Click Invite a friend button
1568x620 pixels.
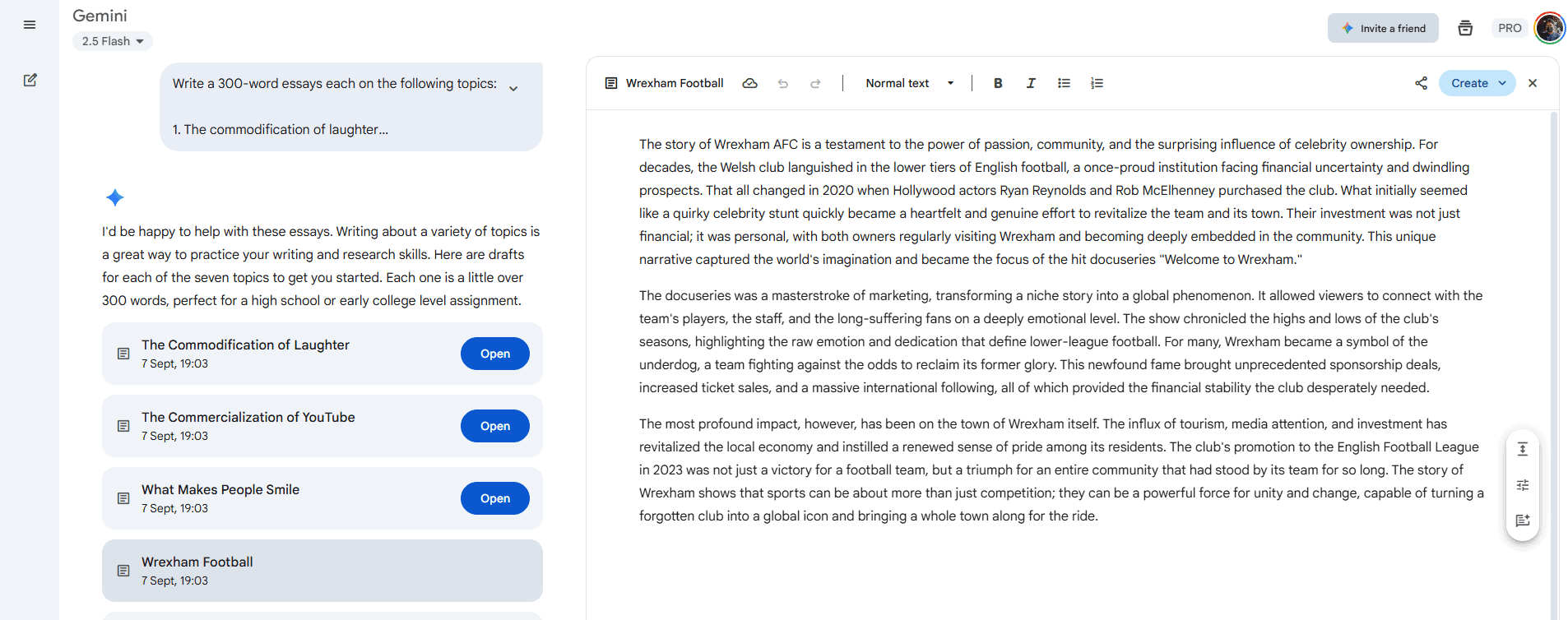pos(1383,28)
